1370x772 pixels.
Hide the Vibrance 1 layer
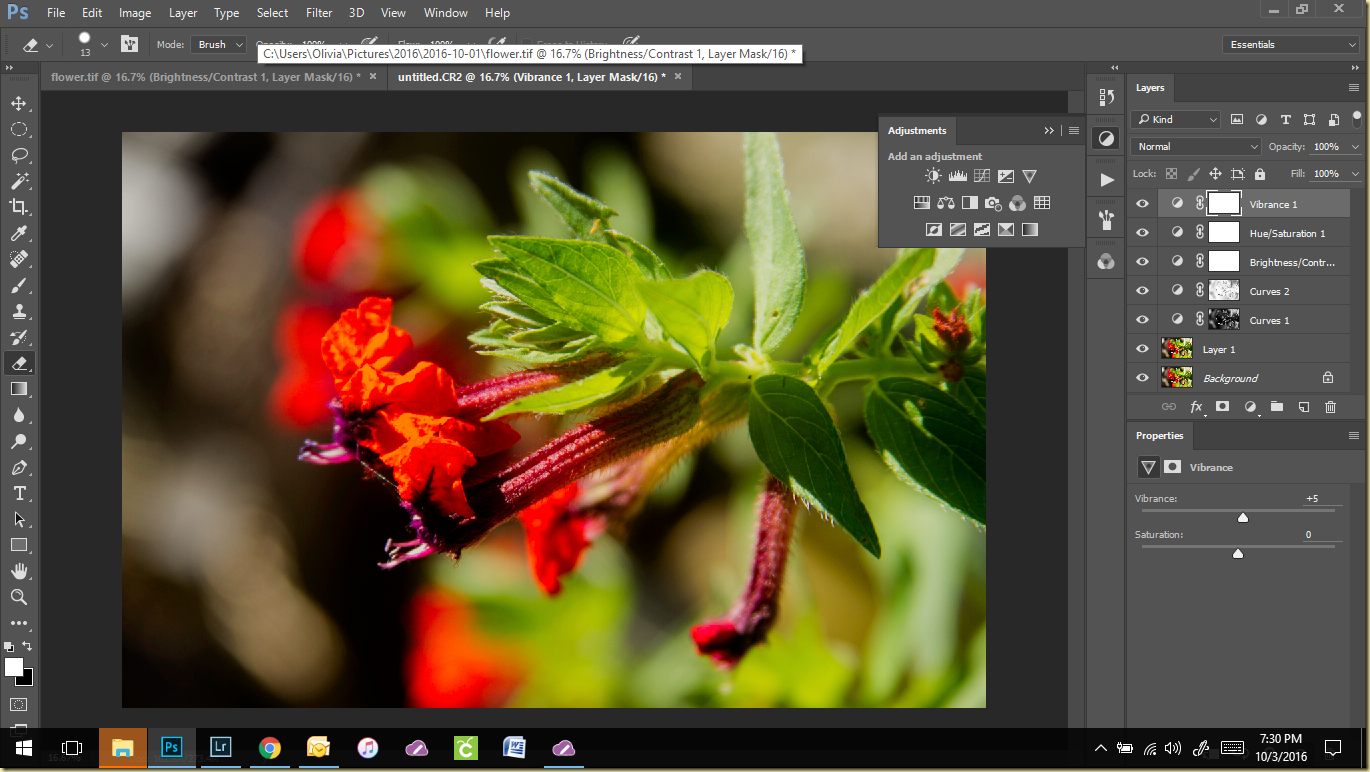pyautogui.click(x=1142, y=204)
